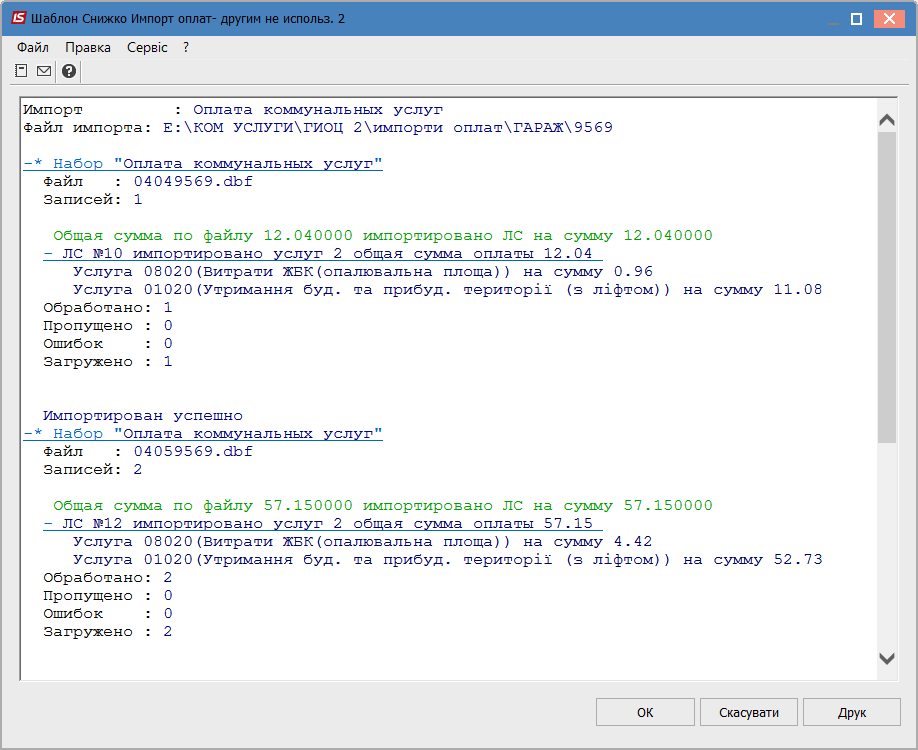Click service 08020 line with sum 0.96
This screenshot has width=918, height=750.
[x=363, y=272]
